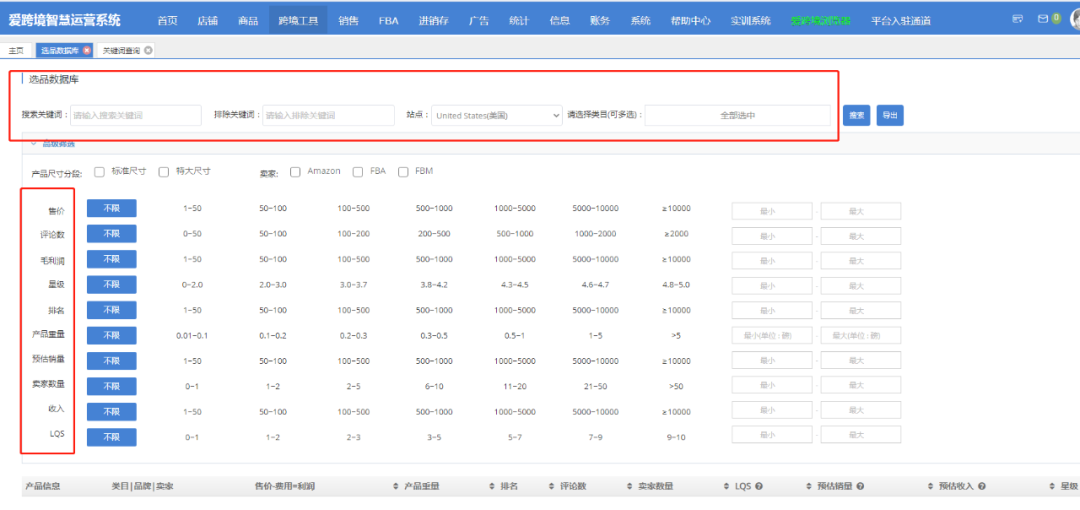The image size is (1080, 510).
Task: Open the green 爱跨境浏览器 link
Action: (820, 21)
